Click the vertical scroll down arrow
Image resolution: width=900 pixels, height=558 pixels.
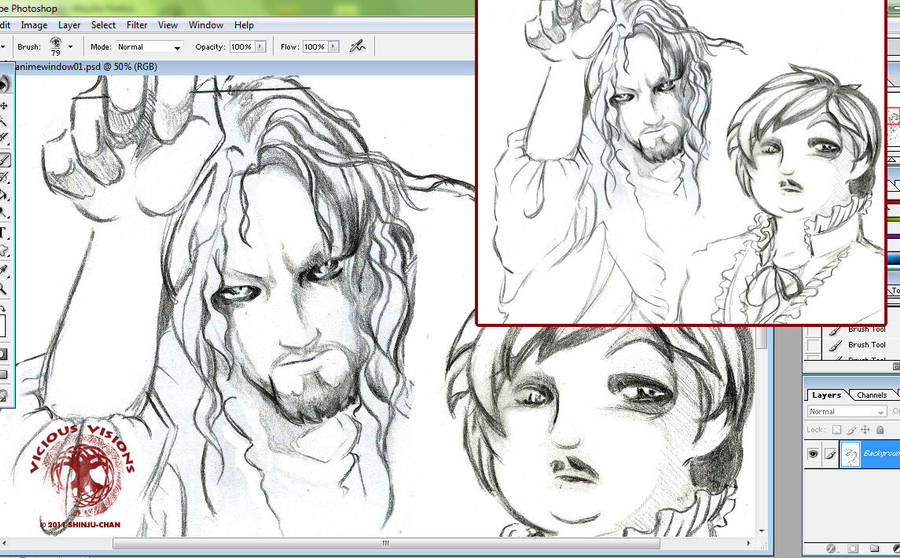coord(762,532)
